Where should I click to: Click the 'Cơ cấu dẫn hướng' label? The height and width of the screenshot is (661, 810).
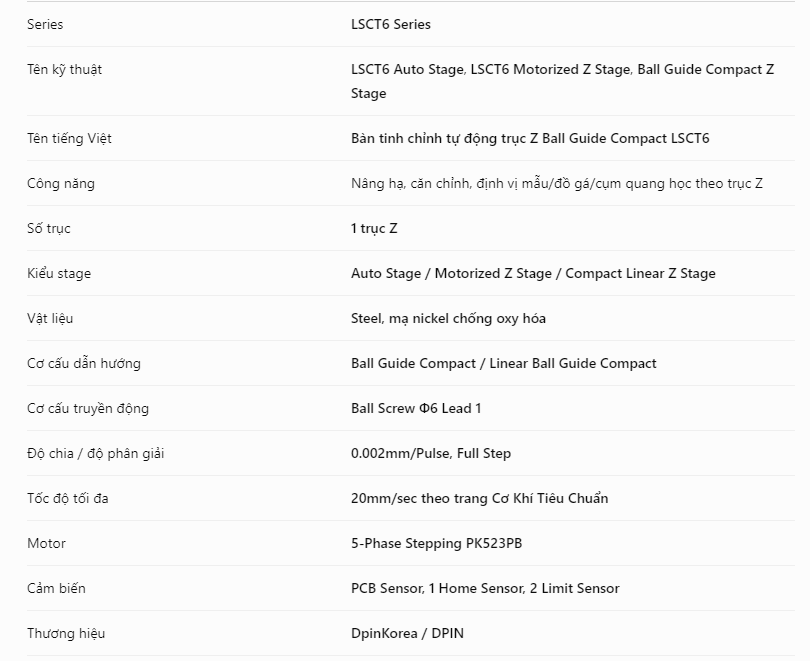[84, 363]
